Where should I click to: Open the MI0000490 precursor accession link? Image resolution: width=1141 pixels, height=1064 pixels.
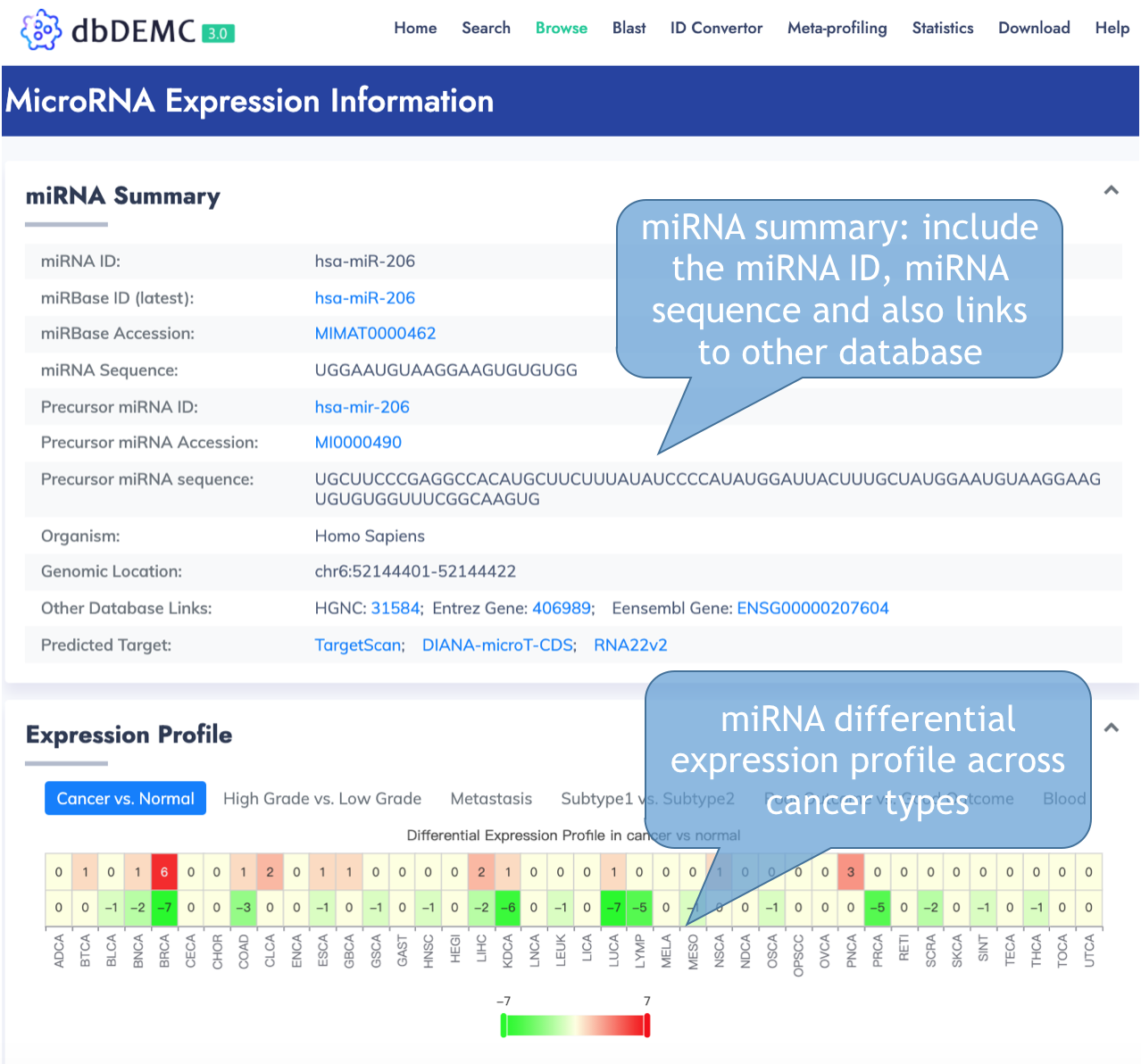[x=358, y=443]
